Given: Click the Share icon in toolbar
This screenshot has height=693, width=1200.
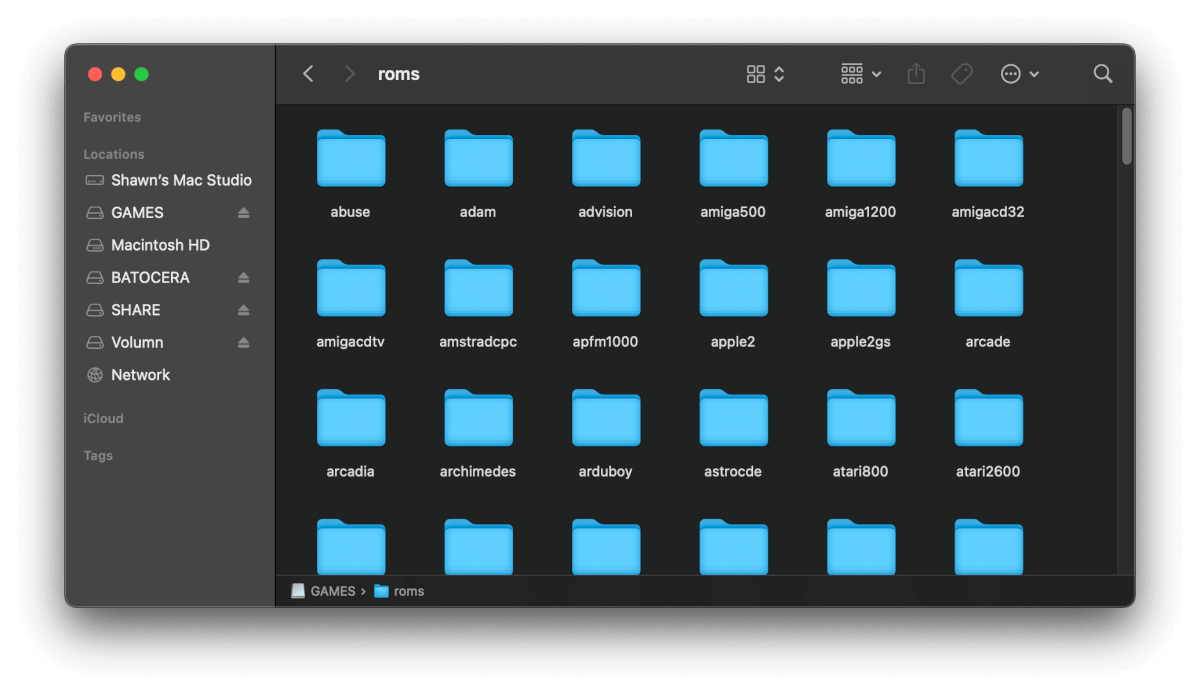Looking at the screenshot, I should 916,74.
